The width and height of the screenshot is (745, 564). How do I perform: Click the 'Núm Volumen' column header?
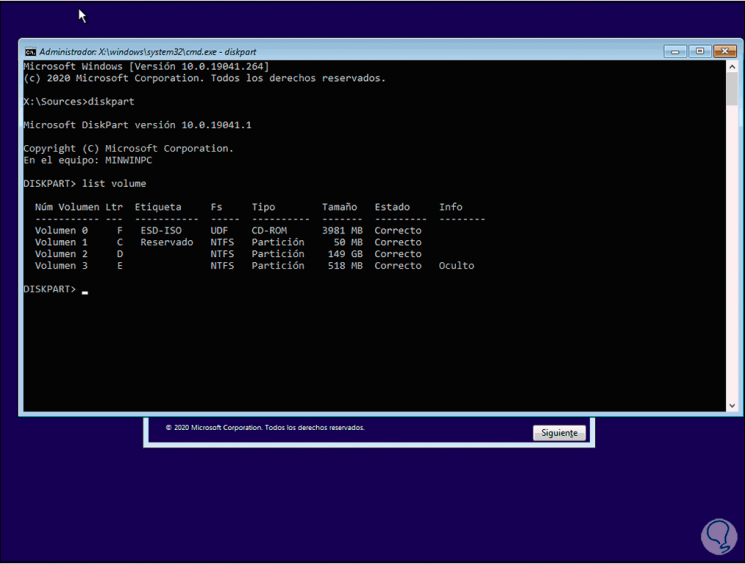coord(67,207)
